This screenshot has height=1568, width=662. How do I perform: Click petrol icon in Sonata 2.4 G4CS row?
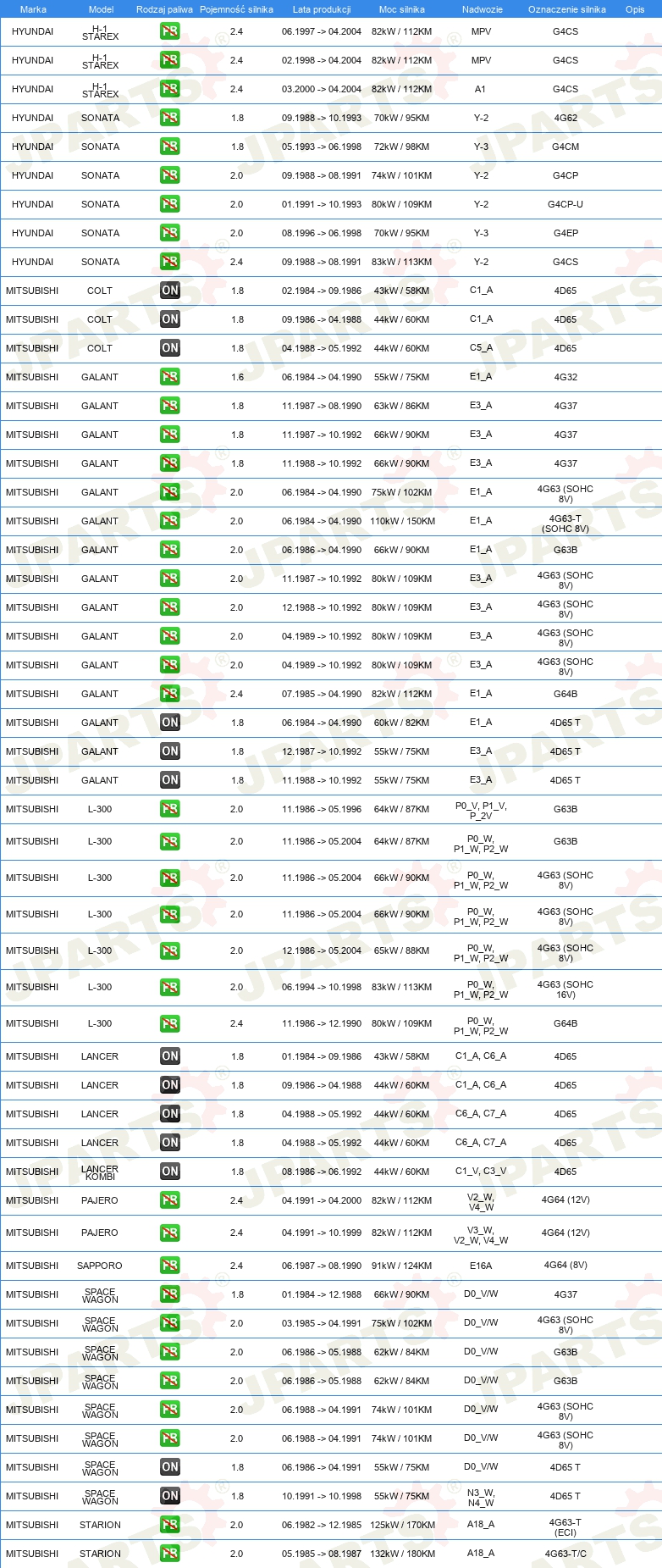pyautogui.click(x=169, y=262)
